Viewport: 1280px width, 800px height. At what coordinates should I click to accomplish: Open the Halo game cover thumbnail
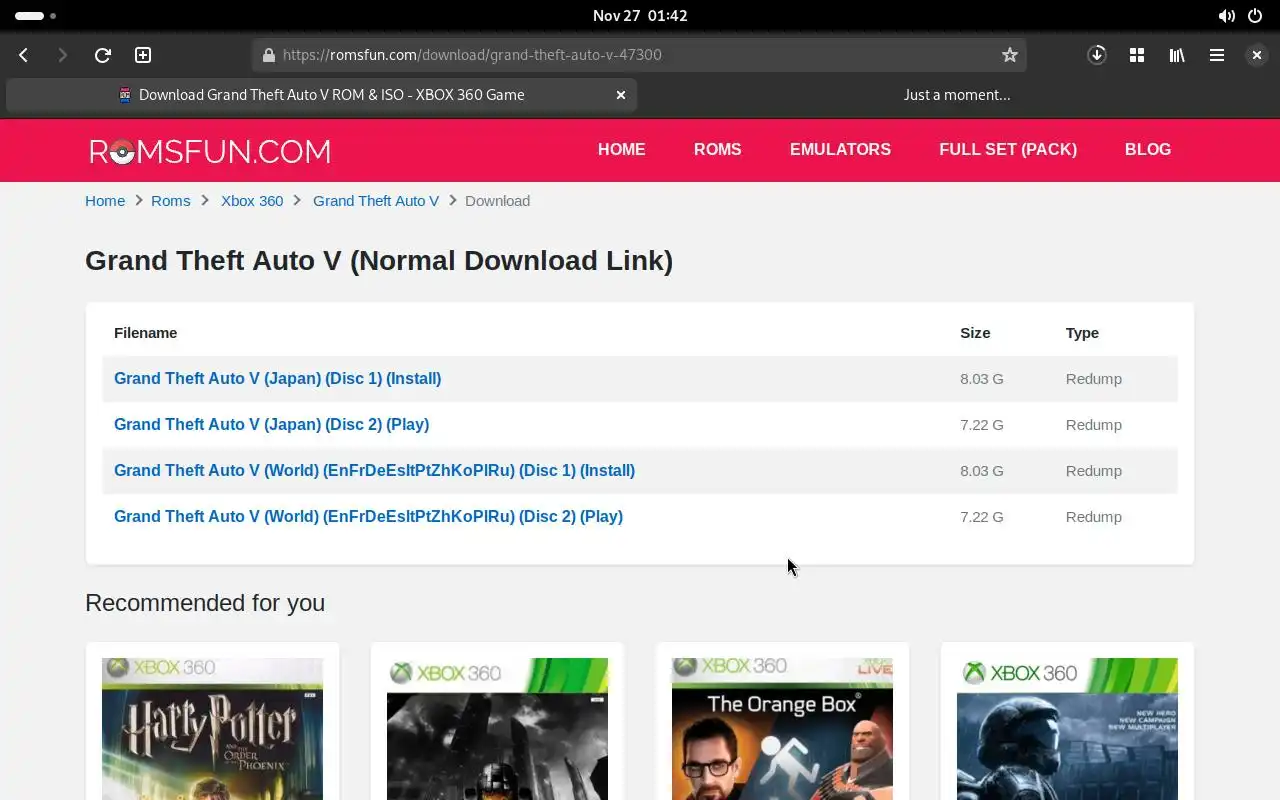click(x=1067, y=729)
